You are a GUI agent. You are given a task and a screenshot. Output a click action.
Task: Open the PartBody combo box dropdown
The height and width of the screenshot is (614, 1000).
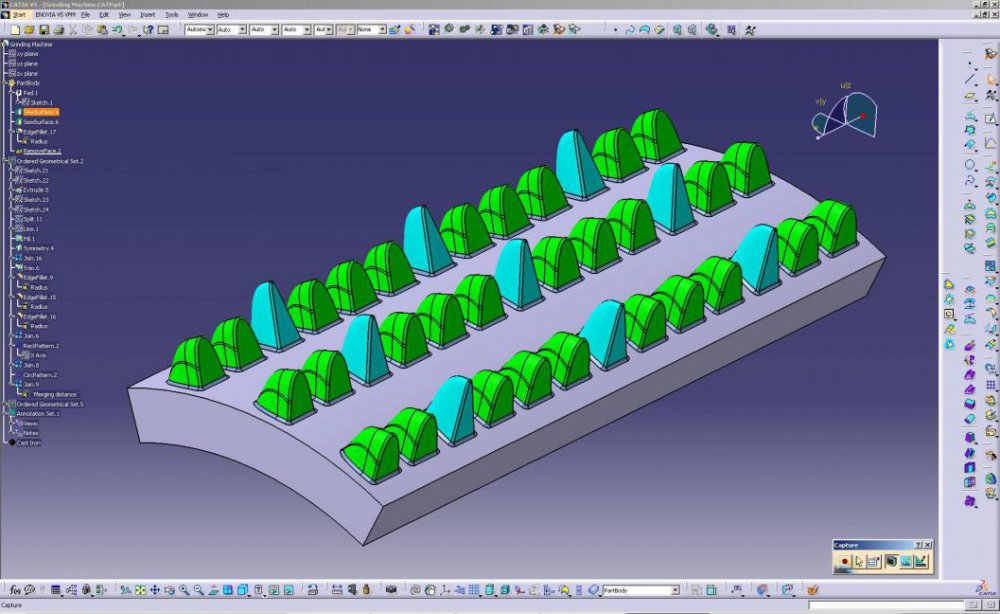(674, 591)
